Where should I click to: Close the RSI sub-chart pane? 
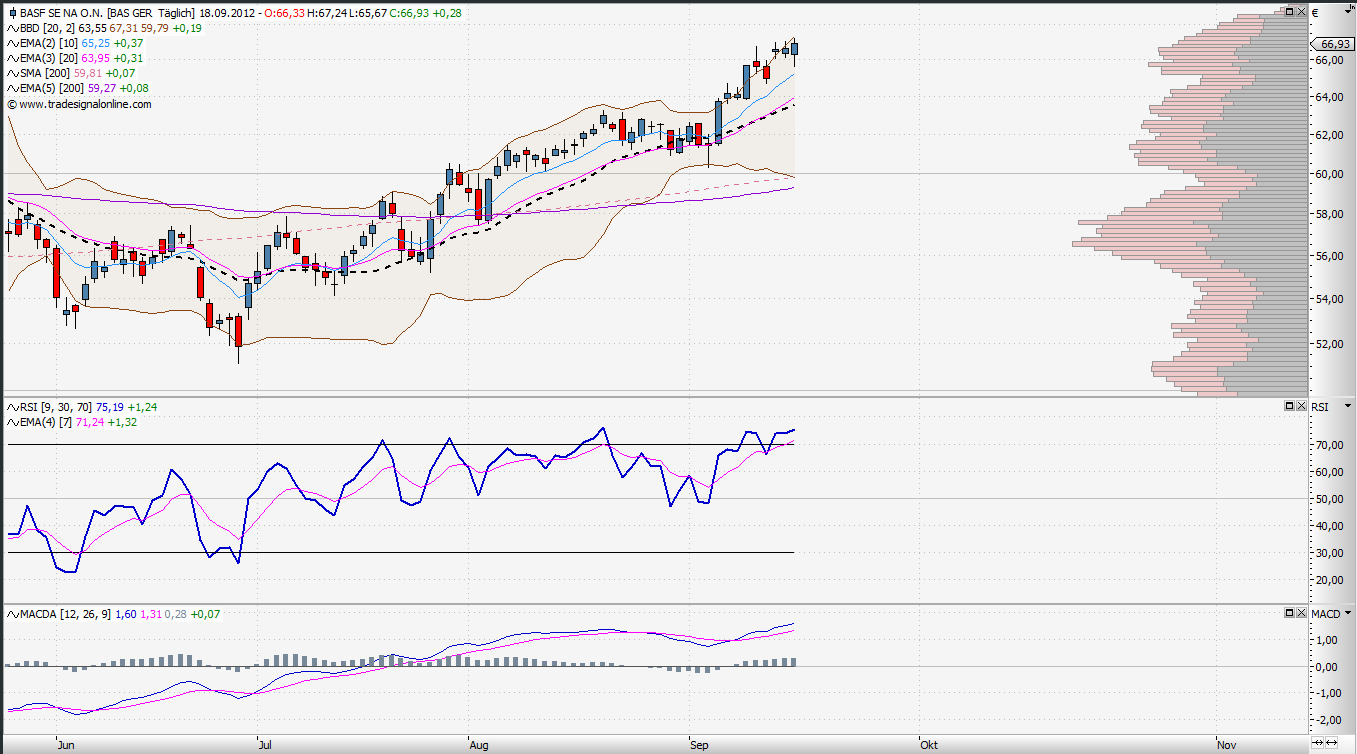pyautogui.click(x=1301, y=406)
